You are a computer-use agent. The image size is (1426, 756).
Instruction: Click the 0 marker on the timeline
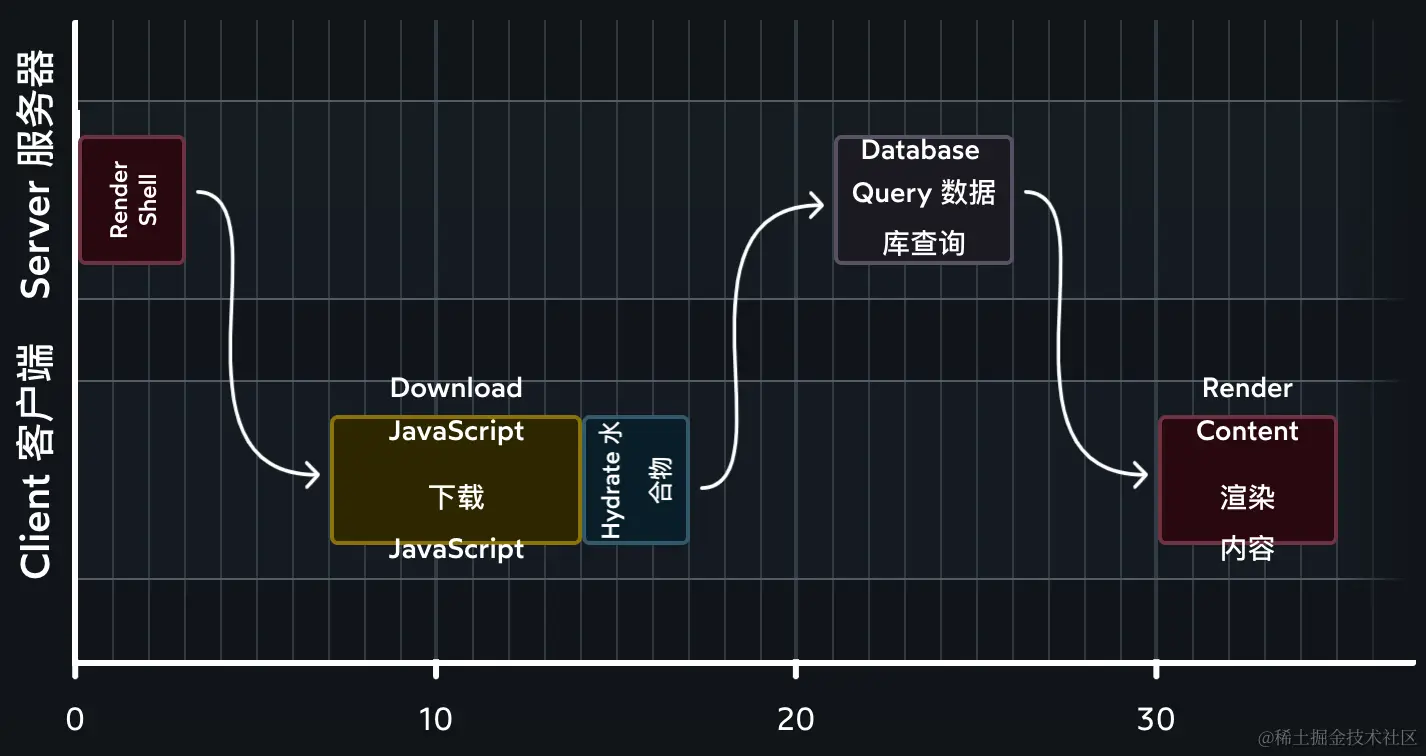tap(74, 718)
